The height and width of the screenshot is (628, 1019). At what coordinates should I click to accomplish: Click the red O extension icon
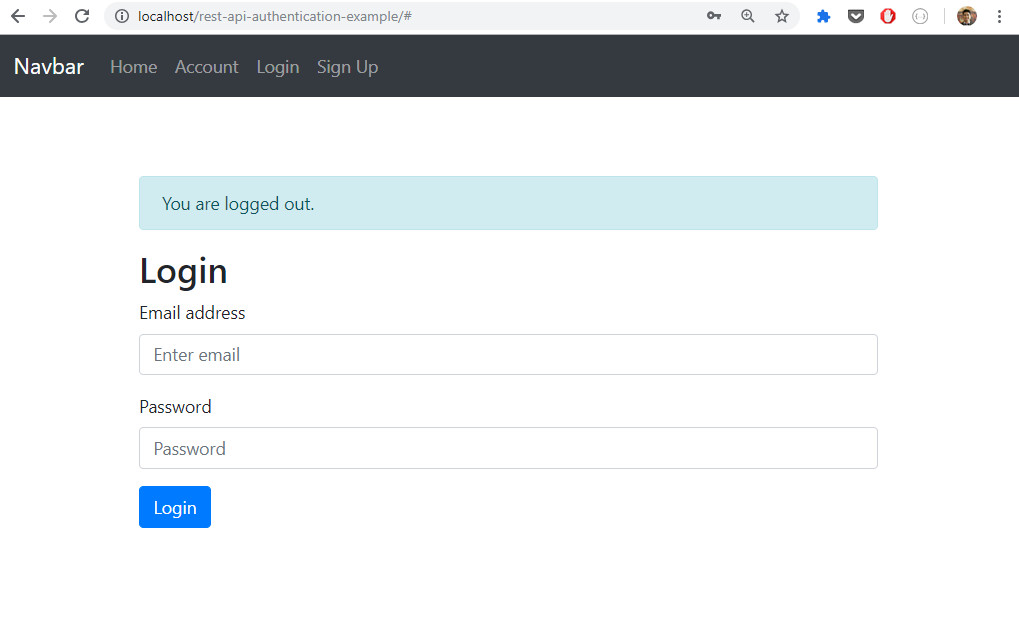point(887,16)
